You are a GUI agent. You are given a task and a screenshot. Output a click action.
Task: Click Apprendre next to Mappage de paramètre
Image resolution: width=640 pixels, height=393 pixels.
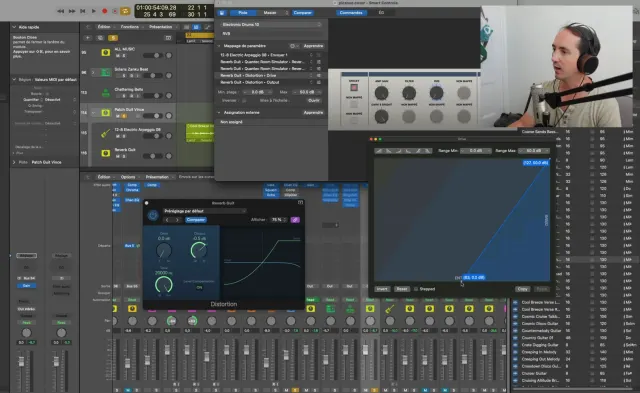313,46
